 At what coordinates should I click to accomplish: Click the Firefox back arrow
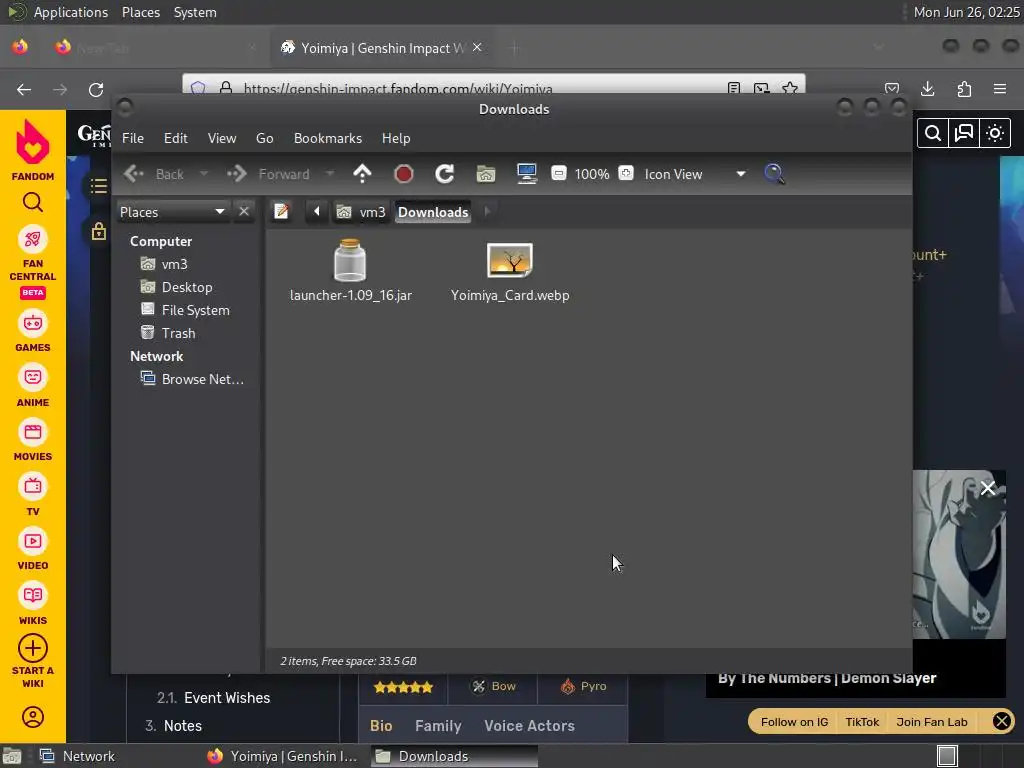(24, 89)
